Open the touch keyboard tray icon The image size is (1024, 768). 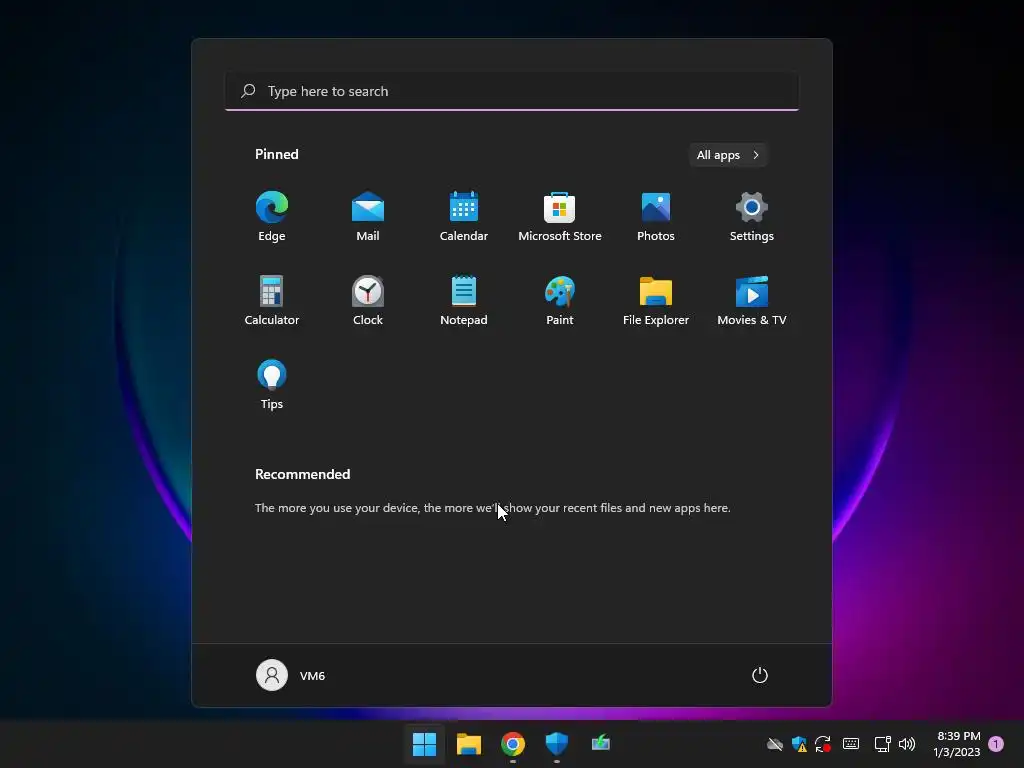tap(851, 744)
